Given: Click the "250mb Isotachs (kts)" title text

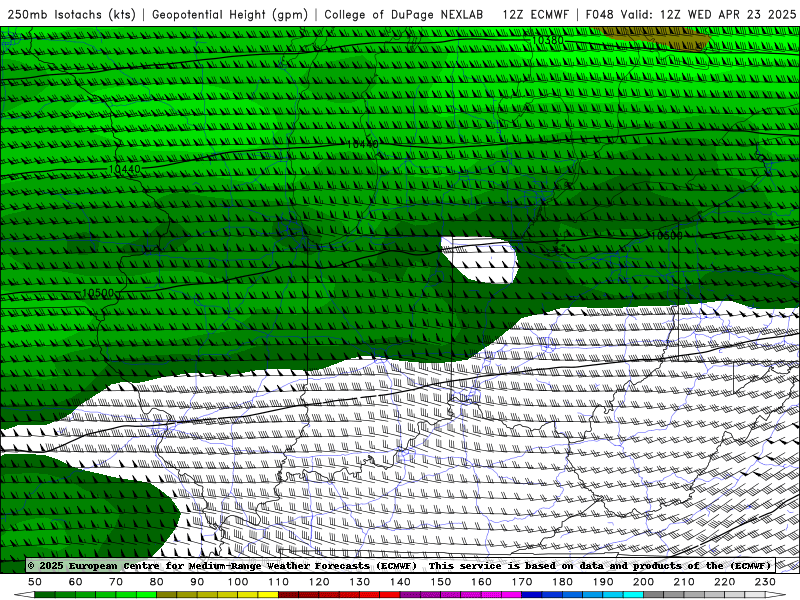Looking at the screenshot, I should point(72,15).
